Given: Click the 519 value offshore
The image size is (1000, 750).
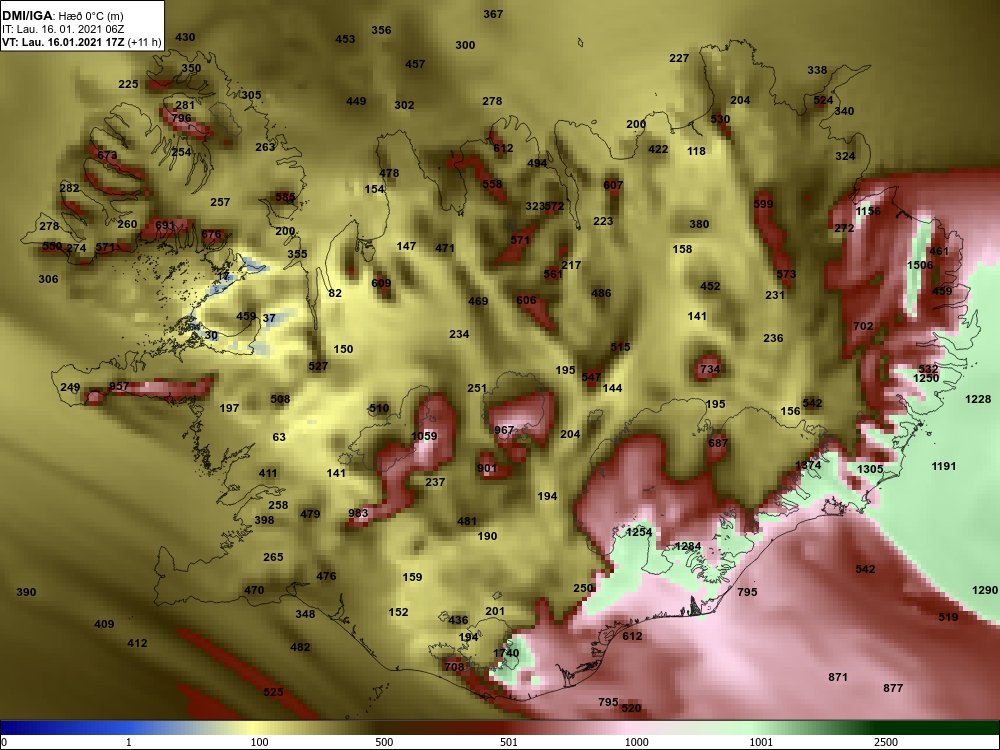Looking at the screenshot, I should click(948, 617).
